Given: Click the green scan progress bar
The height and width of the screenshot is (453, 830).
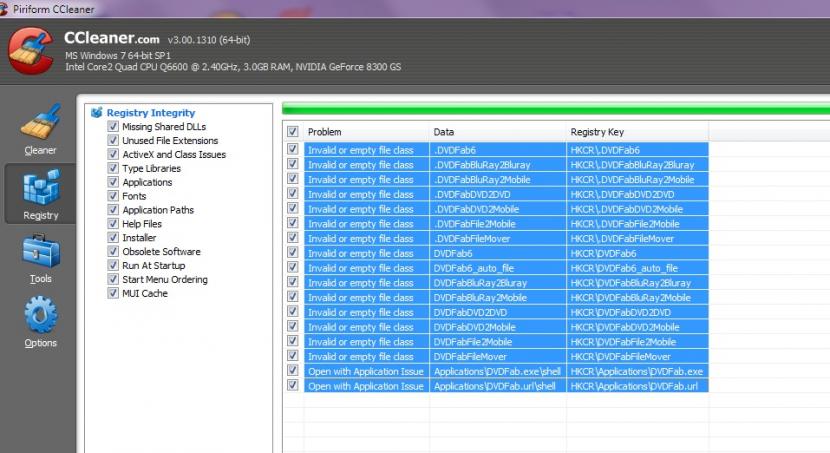Looking at the screenshot, I should tap(556, 109).
